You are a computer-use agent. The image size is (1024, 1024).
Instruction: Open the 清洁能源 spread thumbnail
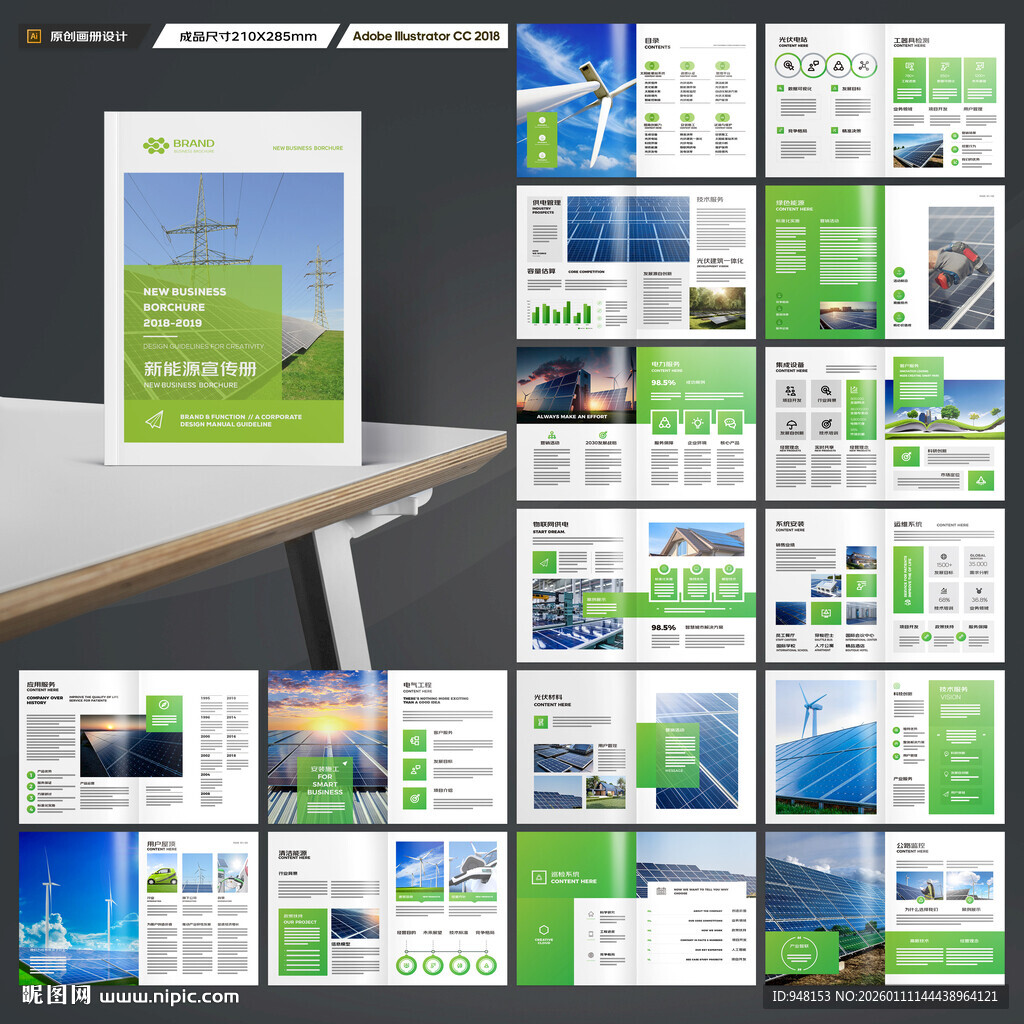387,908
